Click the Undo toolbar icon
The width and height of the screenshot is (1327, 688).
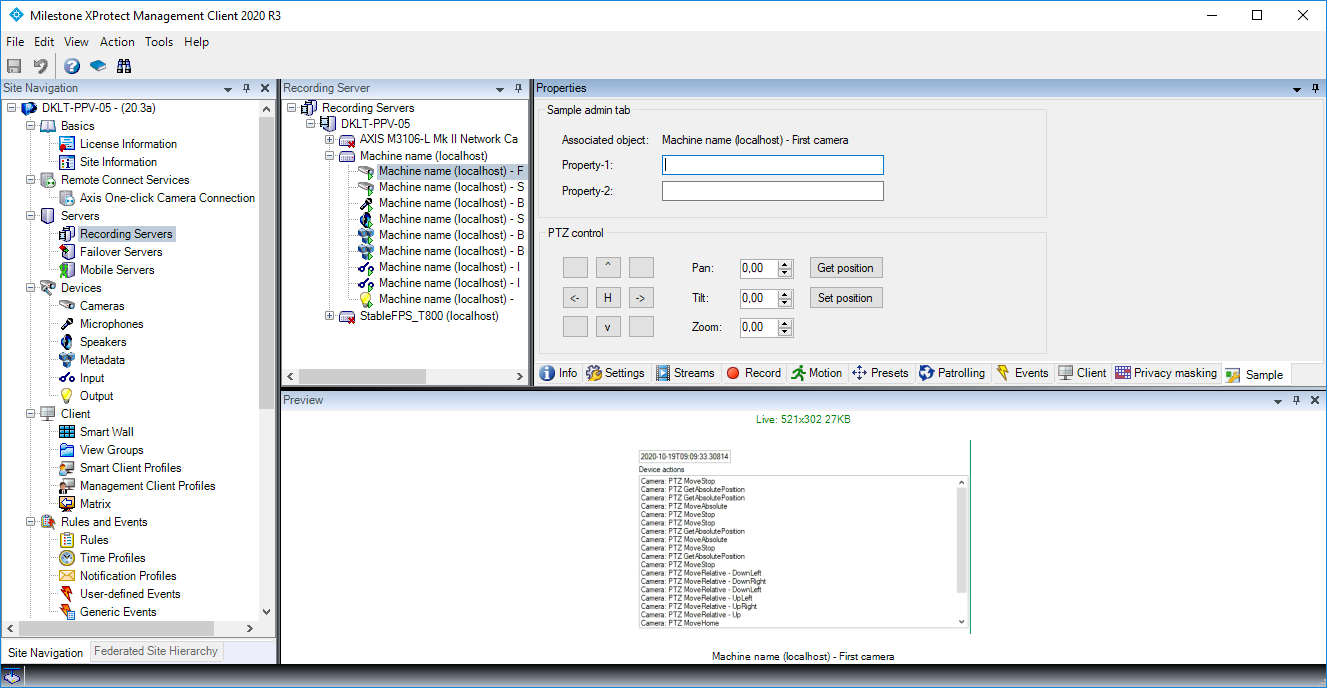pyautogui.click(x=40, y=66)
